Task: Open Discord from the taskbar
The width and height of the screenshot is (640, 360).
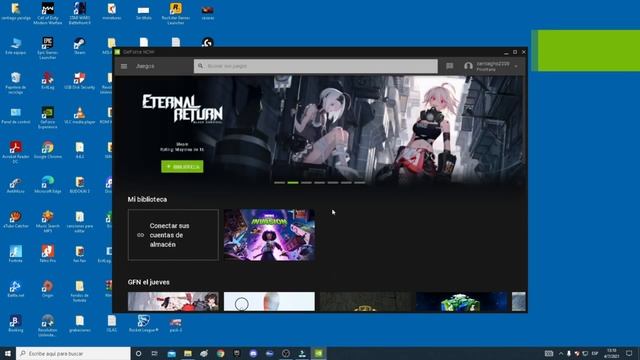Action: (x=253, y=353)
